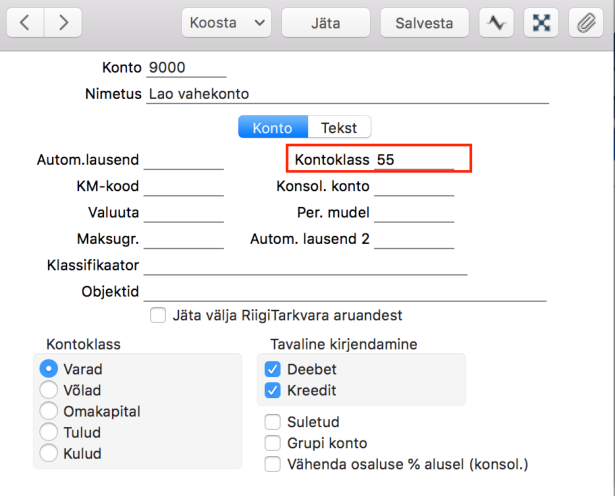Click the expand window arrows icon
The height and width of the screenshot is (497, 615).
click(541, 23)
